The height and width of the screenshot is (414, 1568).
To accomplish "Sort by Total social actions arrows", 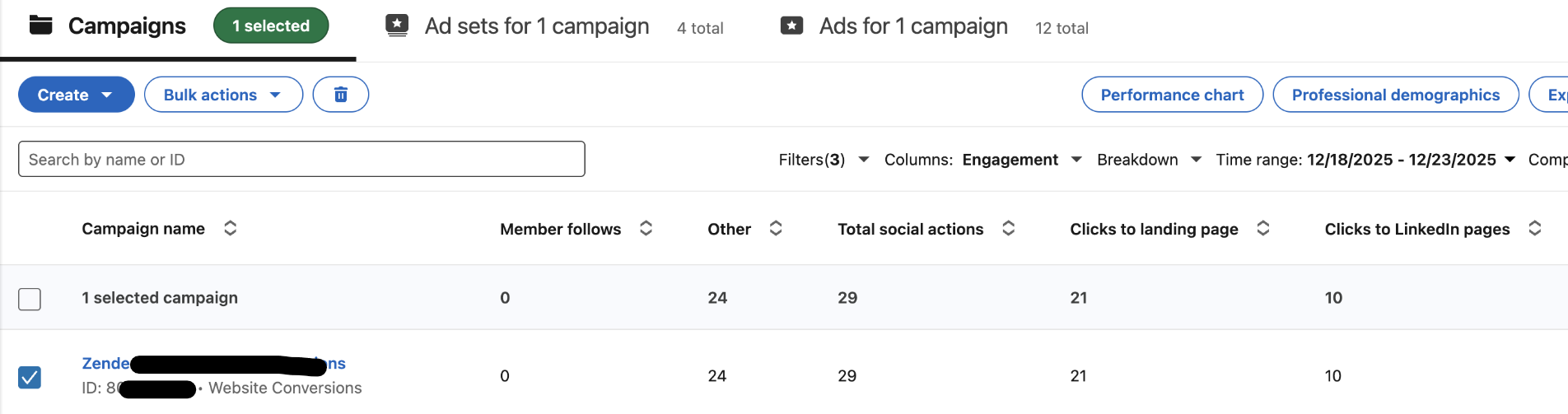I will pyautogui.click(x=1009, y=228).
